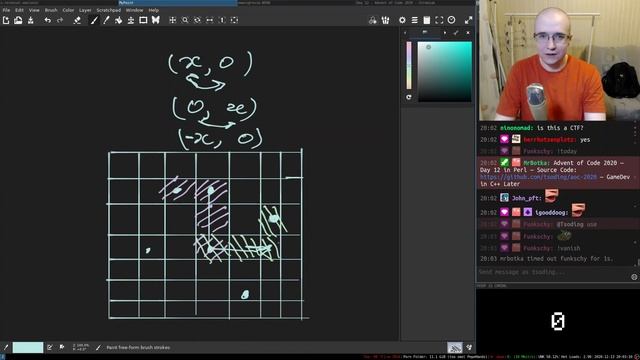The image size is (640, 360).
Task: Undo the last brush stroke
Action: click(x=48, y=20)
